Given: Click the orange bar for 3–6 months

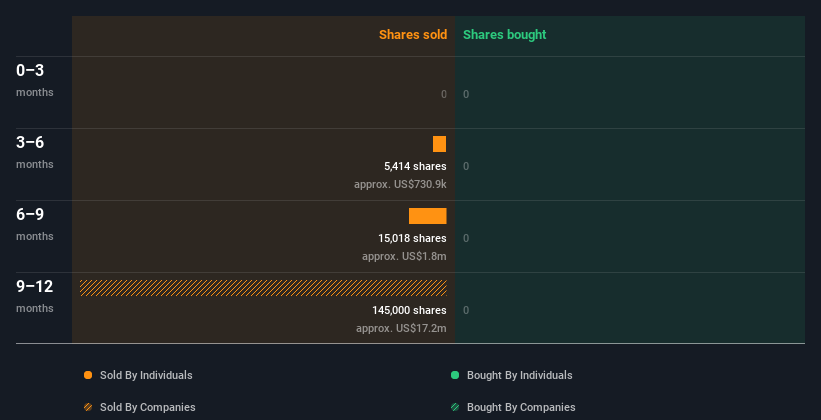Looking at the screenshot, I should coord(439,144).
